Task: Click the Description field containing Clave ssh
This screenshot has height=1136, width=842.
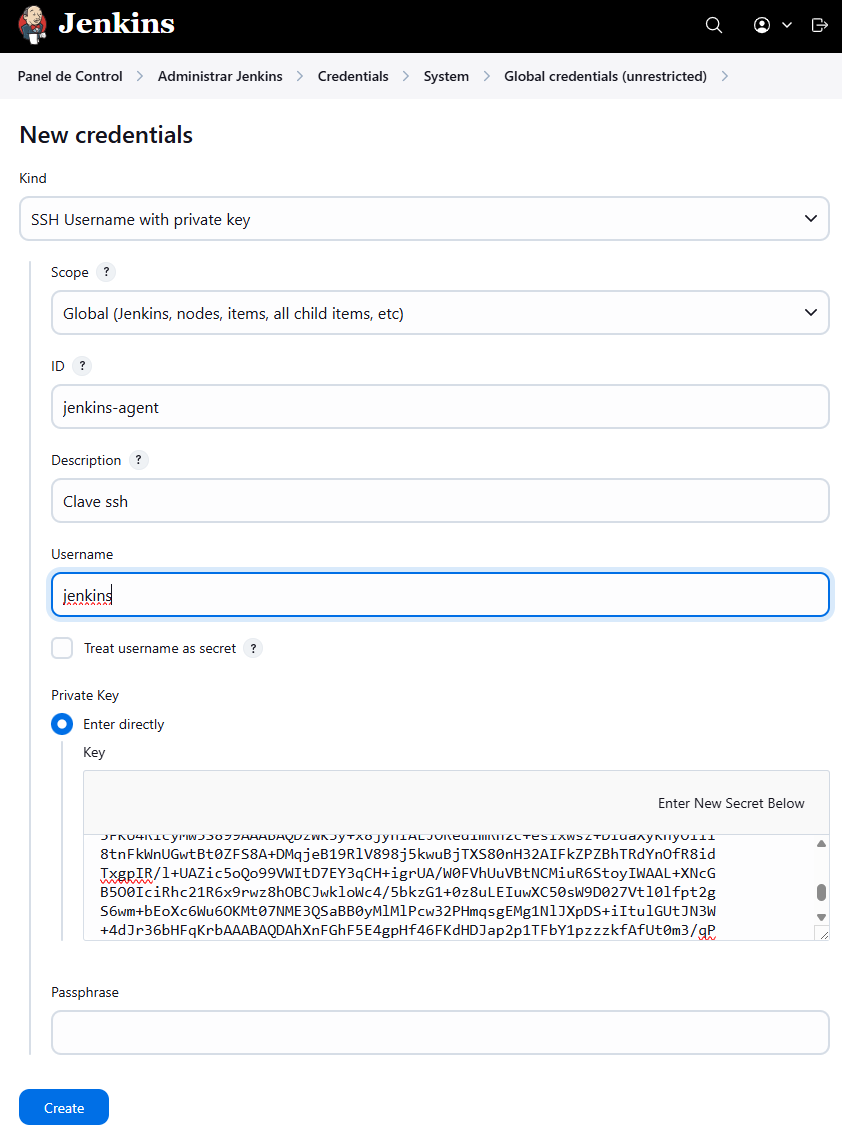Action: [x=440, y=501]
